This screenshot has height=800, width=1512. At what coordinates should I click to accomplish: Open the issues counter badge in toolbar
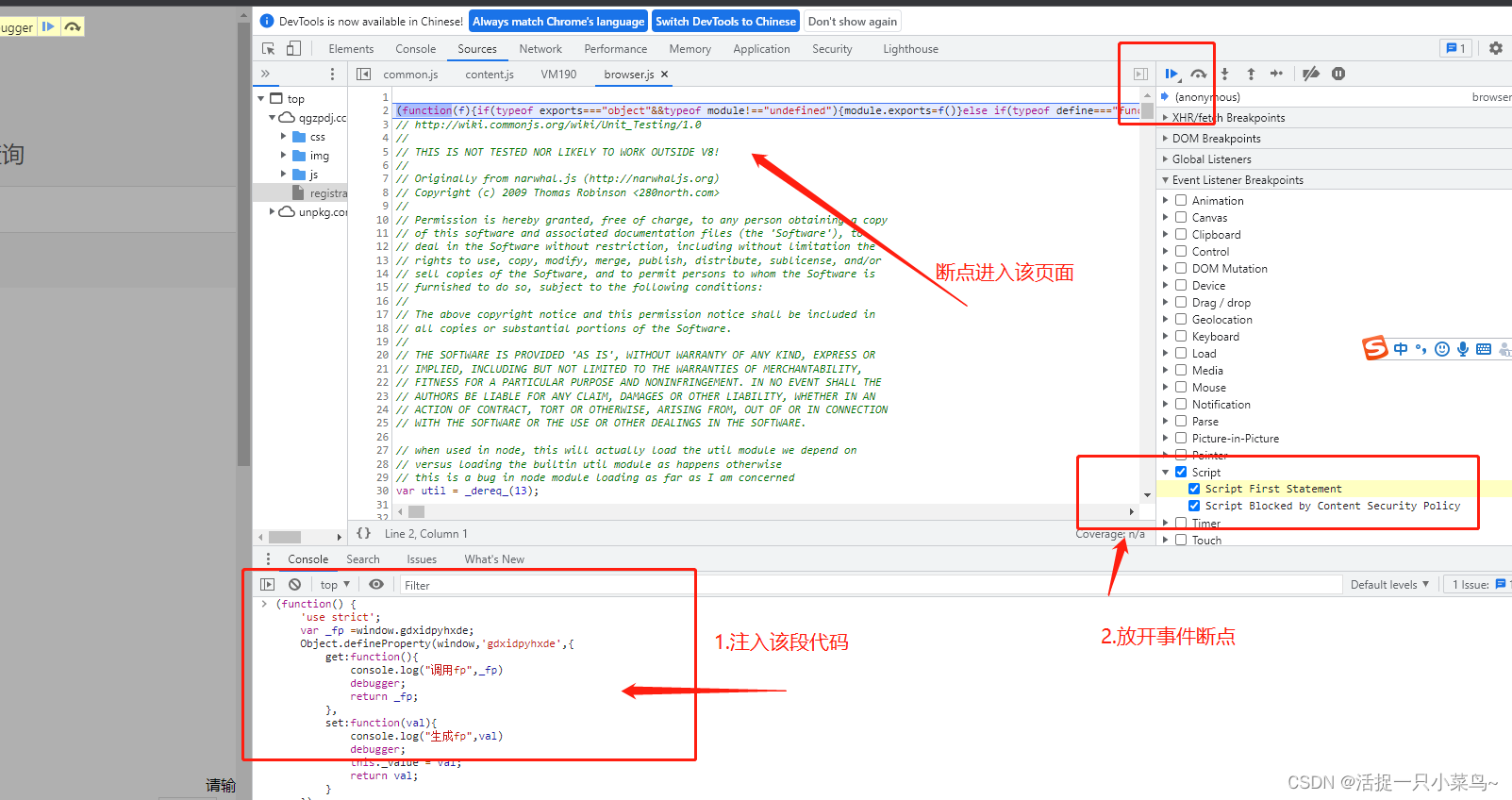1455,48
